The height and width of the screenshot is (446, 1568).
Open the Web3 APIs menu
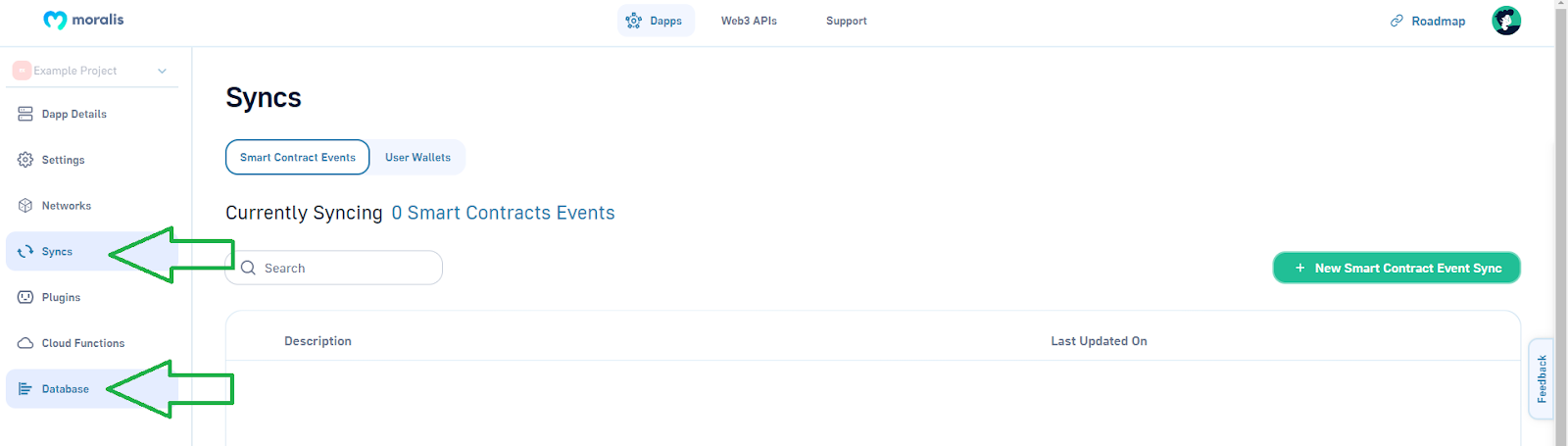(x=749, y=21)
